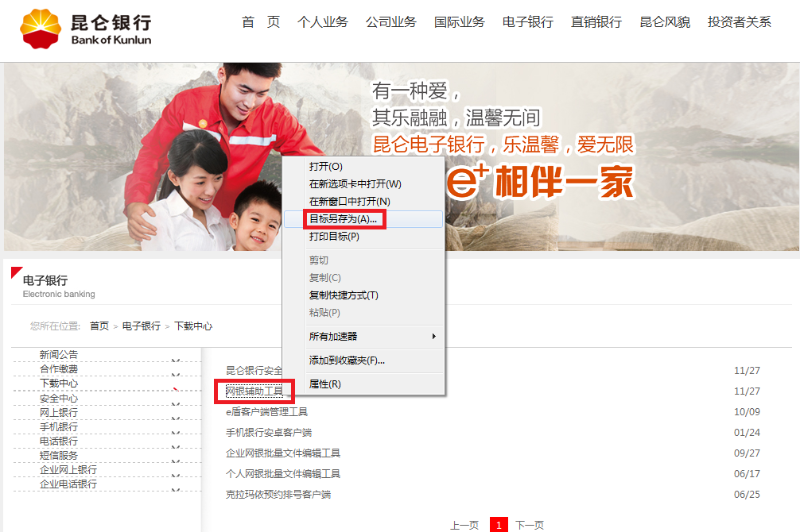Image resolution: width=800 pixels, height=532 pixels.
Task: Expand chevron beside 安全中心 in sidebar
Action: tap(175, 402)
